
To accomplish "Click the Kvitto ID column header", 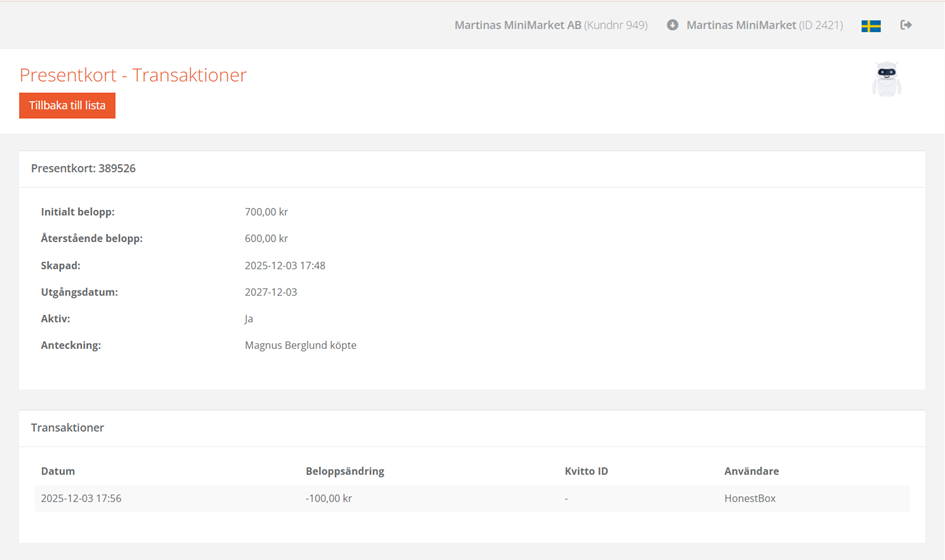I will point(586,471).
